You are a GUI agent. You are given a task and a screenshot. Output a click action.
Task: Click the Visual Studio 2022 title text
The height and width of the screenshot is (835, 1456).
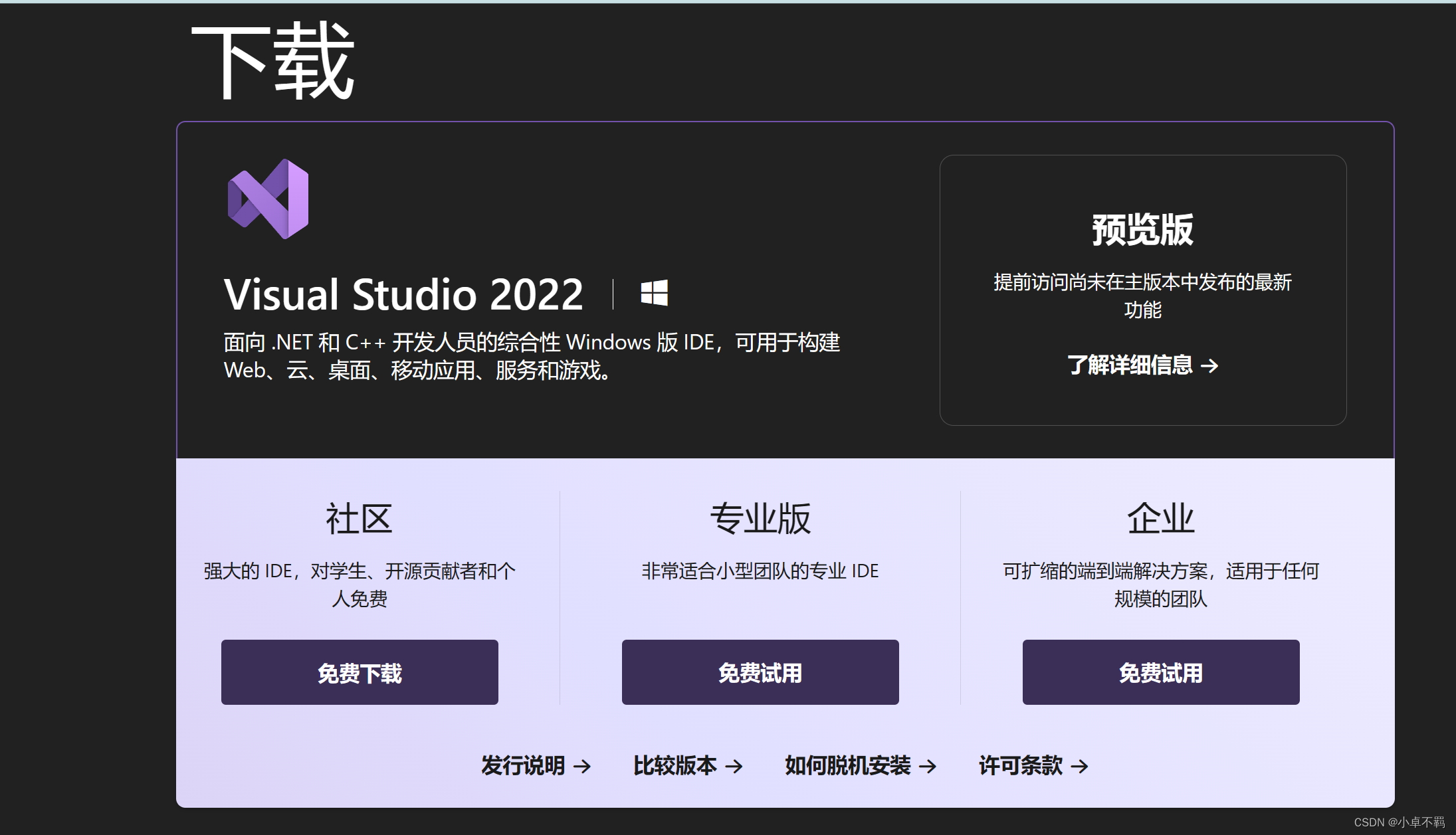(403, 294)
